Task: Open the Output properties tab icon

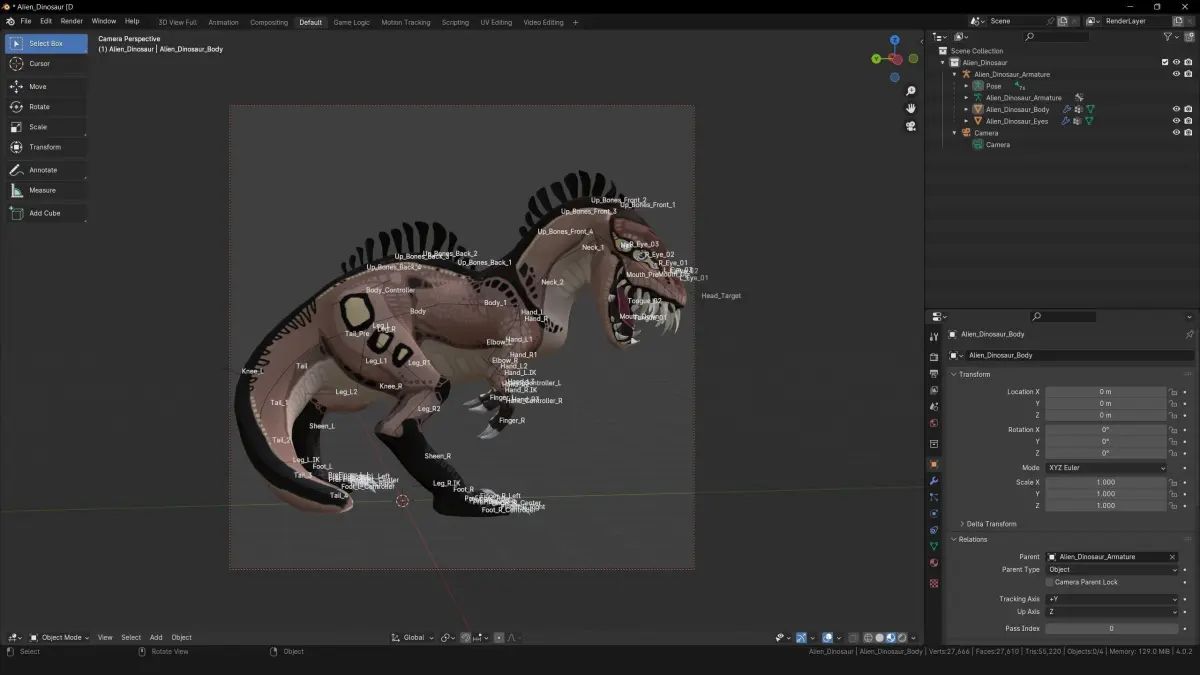Action: click(x=934, y=373)
